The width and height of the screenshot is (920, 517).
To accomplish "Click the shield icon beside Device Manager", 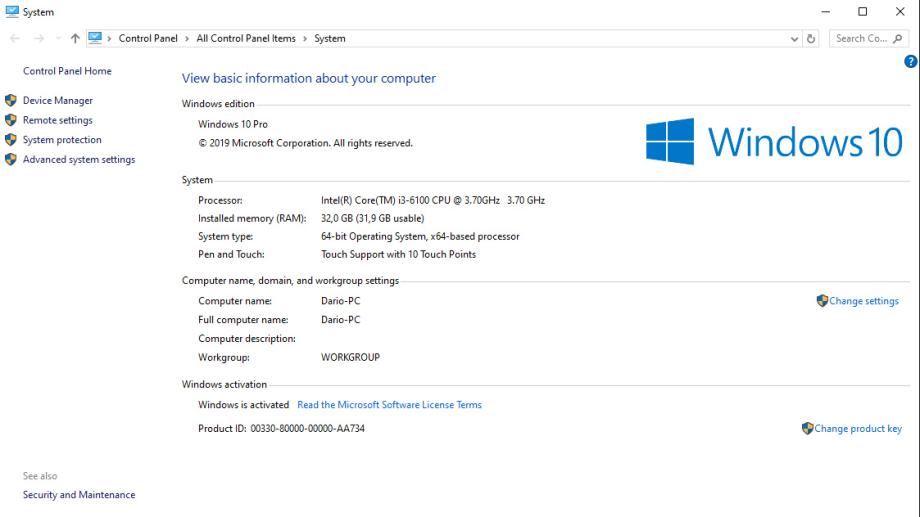I will coord(11,101).
